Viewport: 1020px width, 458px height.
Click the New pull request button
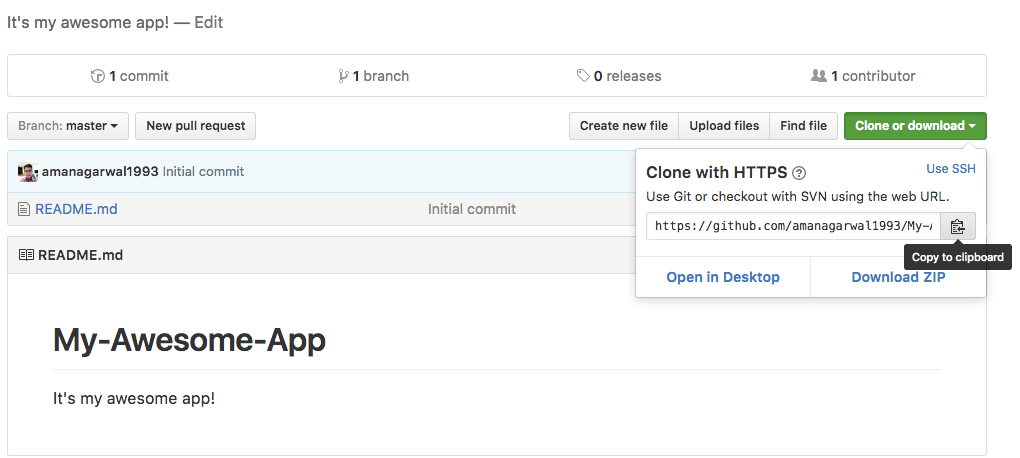pyautogui.click(x=196, y=126)
